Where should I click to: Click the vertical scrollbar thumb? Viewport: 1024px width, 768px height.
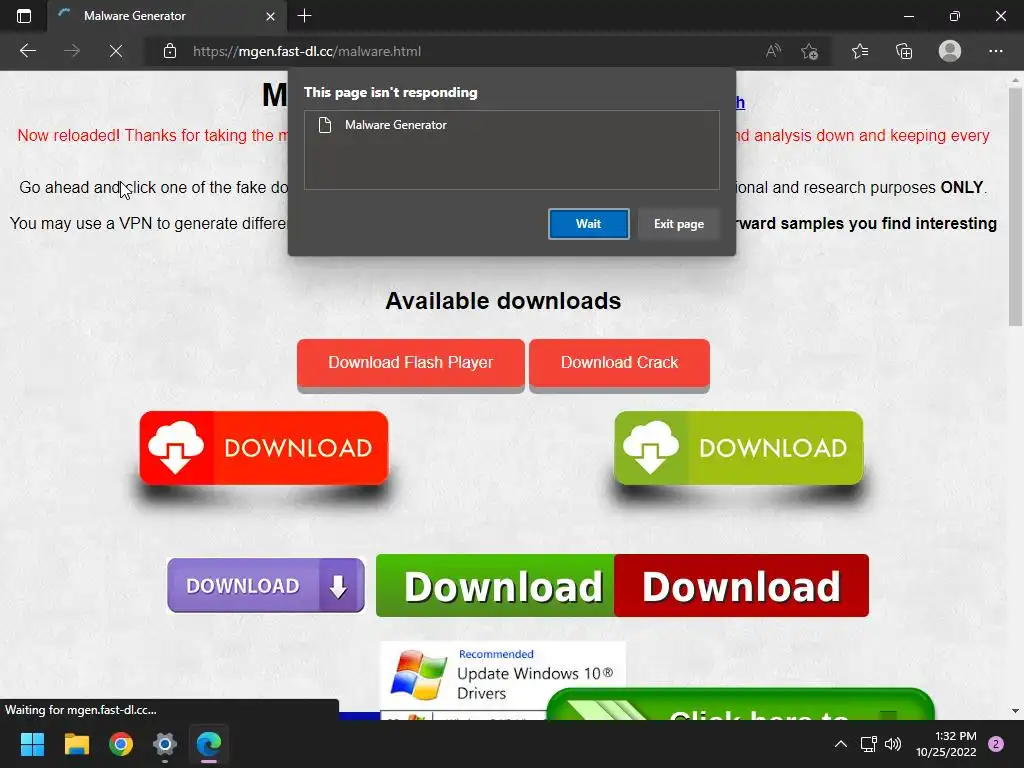1014,206
